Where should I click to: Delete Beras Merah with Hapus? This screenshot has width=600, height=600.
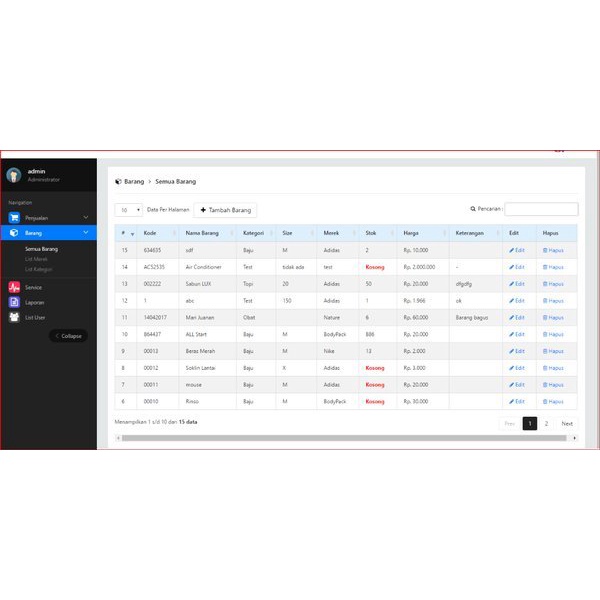553,351
